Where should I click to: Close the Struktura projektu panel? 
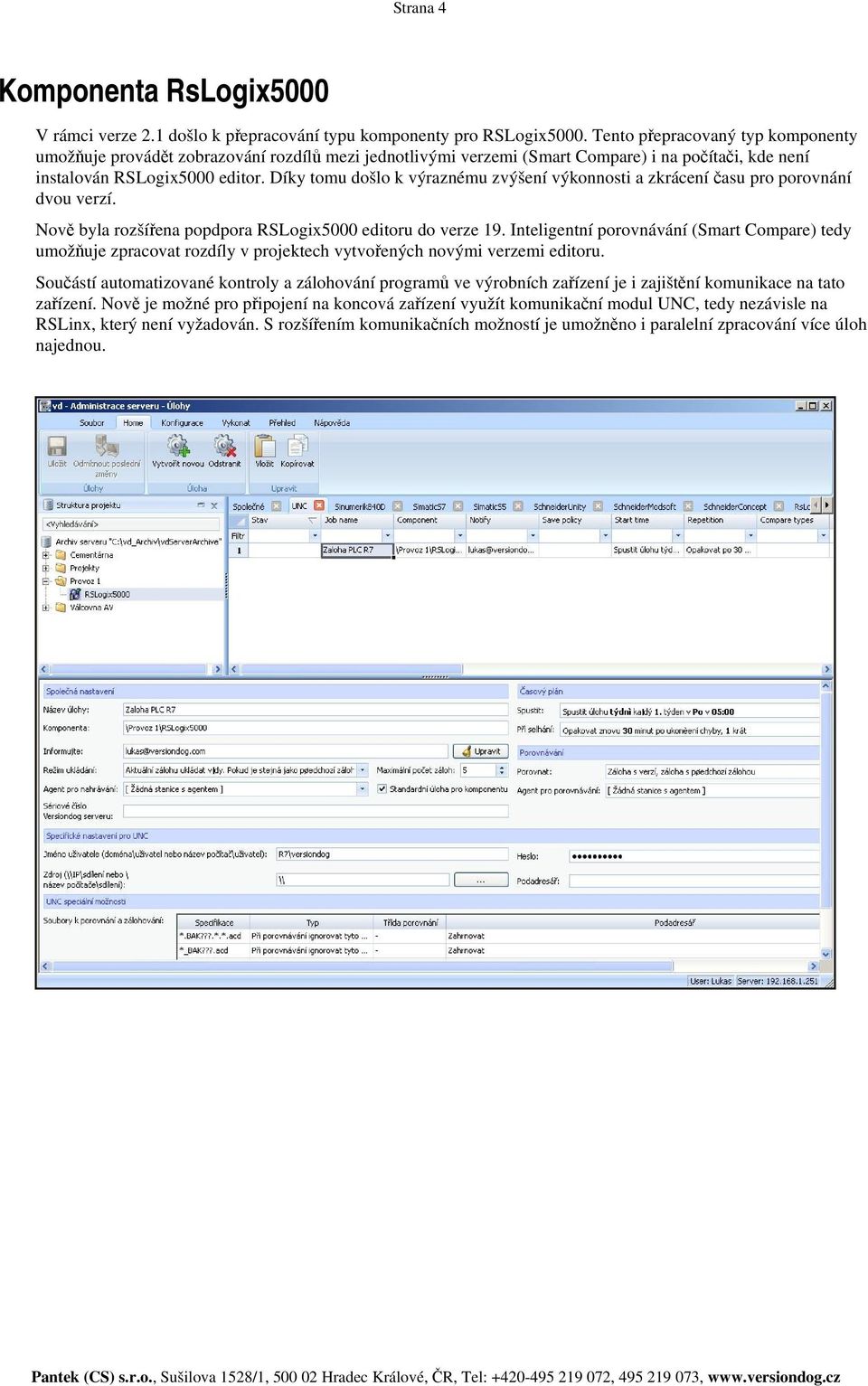(x=214, y=505)
